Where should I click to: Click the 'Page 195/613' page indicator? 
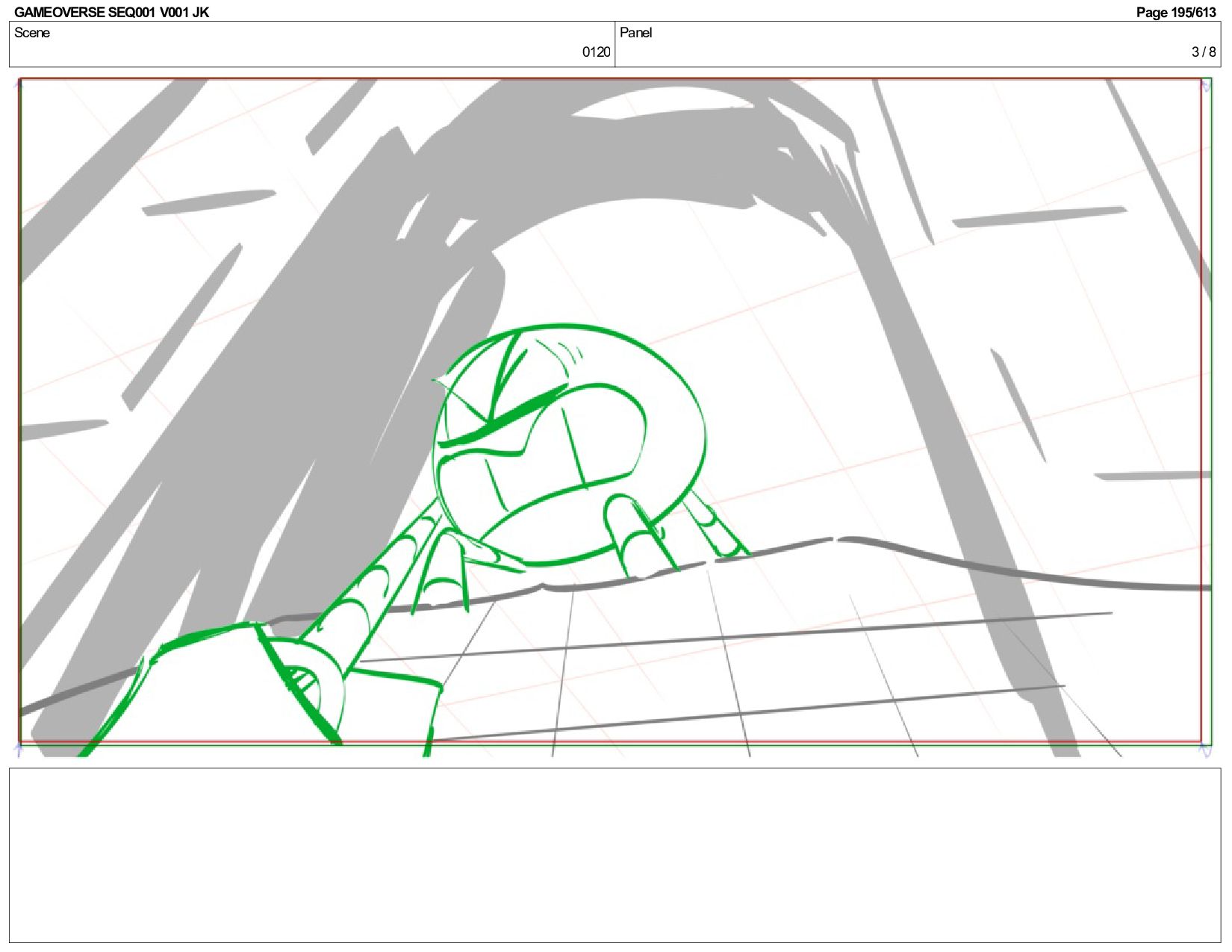[x=1175, y=12]
